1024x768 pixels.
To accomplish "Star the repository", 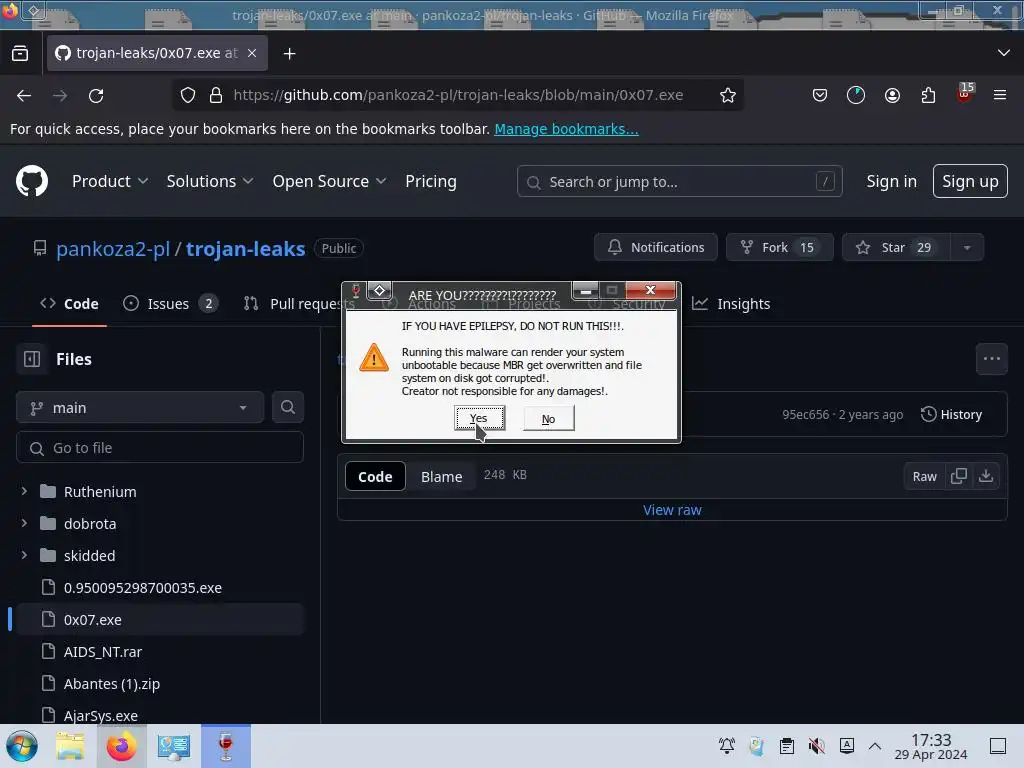I will (896, 248).
